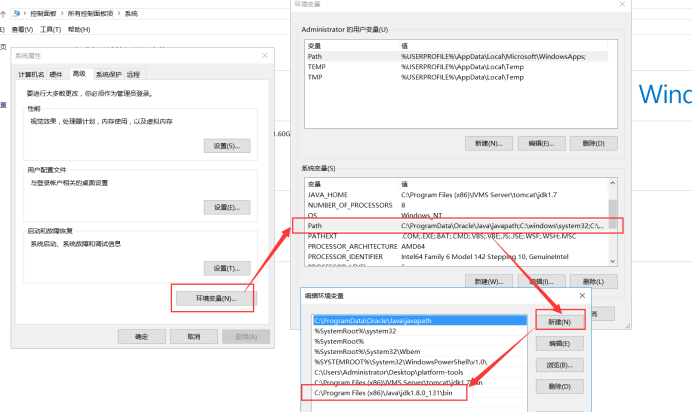This screenshot has width=692, height=413.
Task: Click the startup and recovery 设置(T)... button
Action: coord(227,268)
